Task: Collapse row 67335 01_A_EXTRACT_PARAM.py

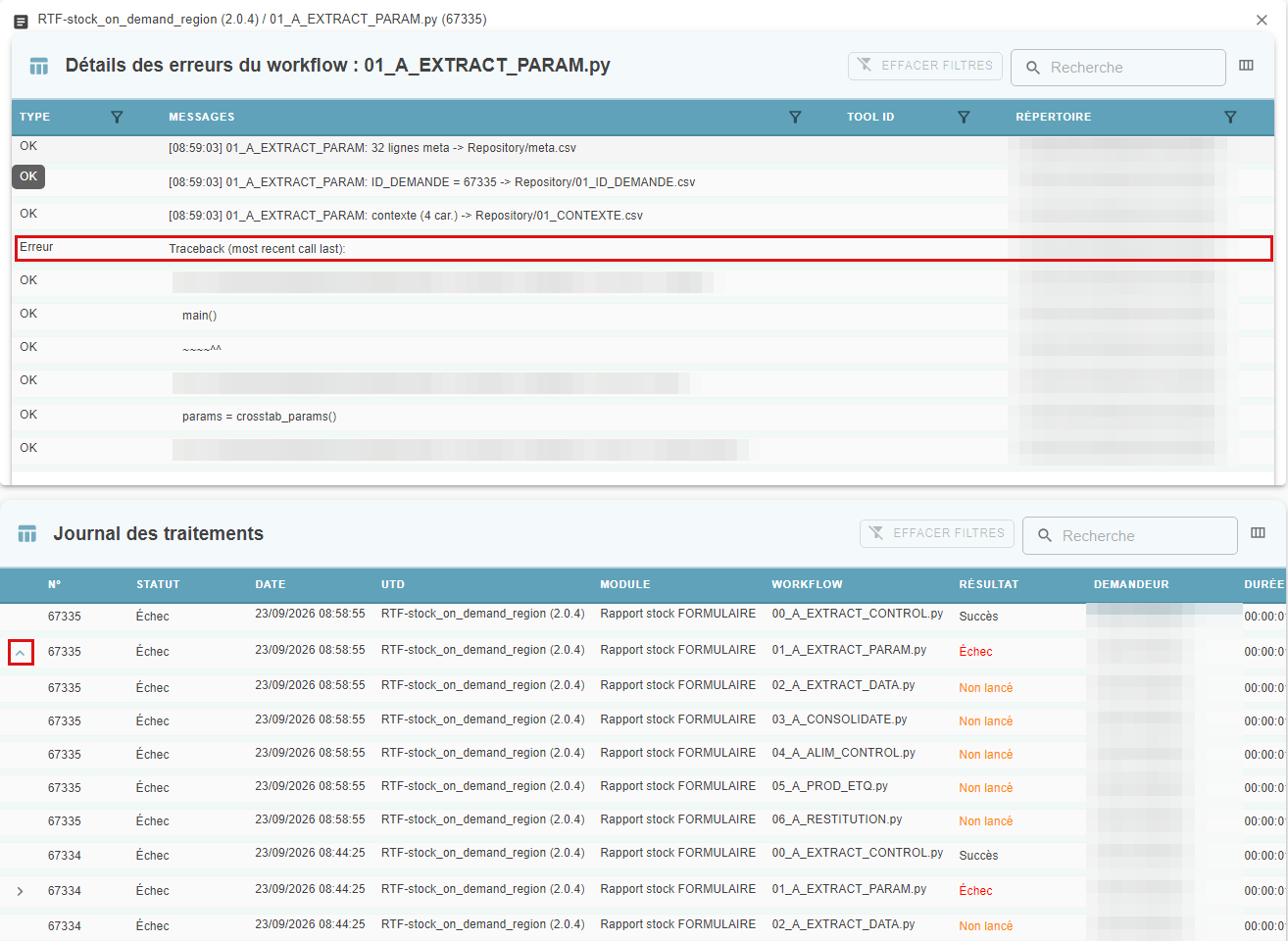Action: tap(21, 652)
